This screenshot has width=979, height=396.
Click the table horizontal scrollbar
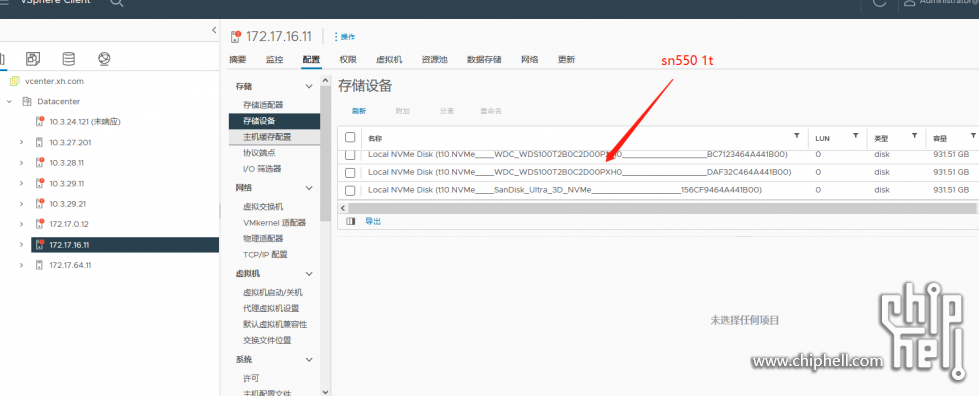[x=662, y=207]
